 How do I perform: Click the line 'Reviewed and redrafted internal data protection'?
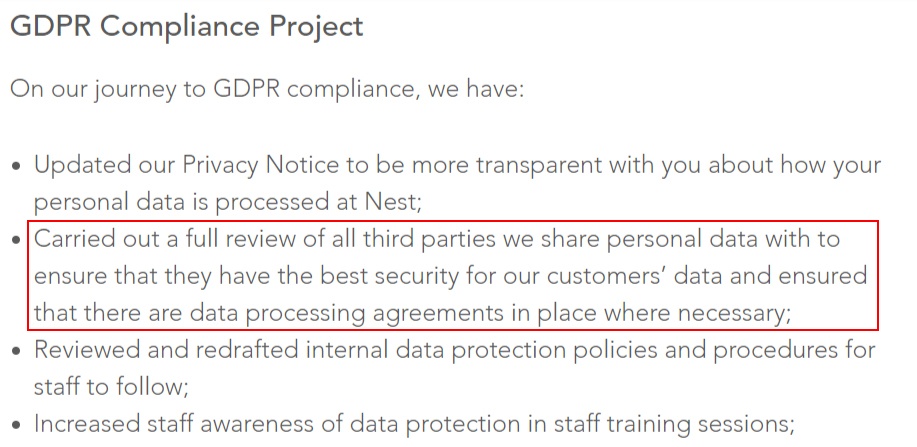455,350
